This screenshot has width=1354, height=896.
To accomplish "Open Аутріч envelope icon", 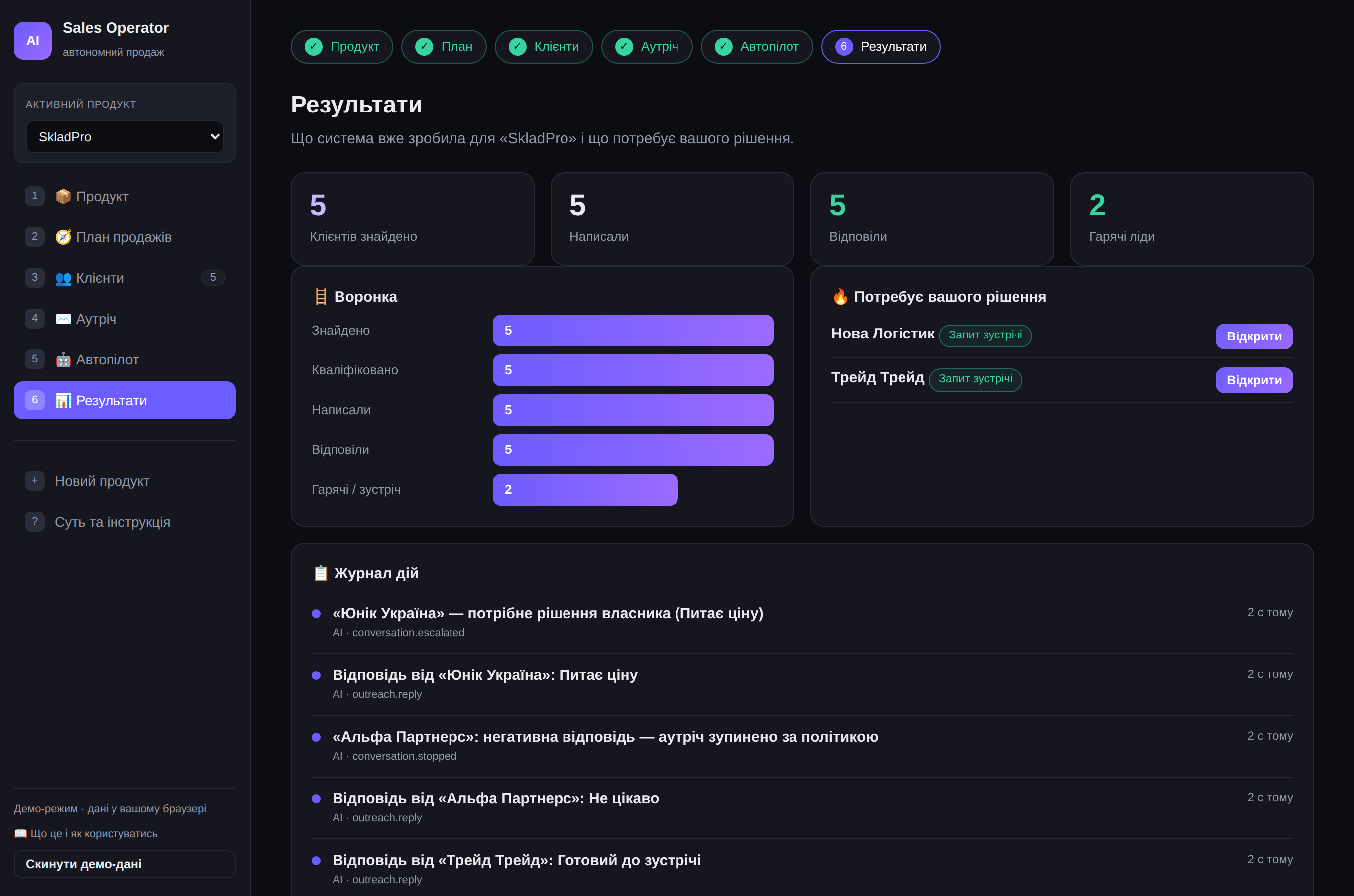I will (63, 319).
